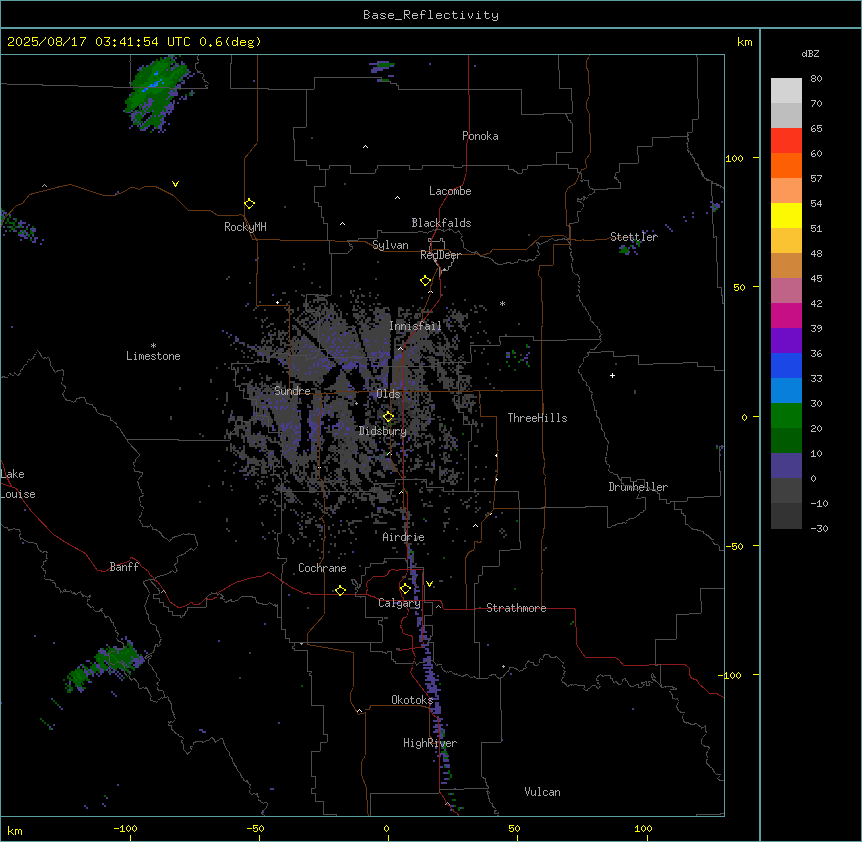Click the Sylvan map label
The width and height of the screenshot is (862, 842).
coord(390,245)
